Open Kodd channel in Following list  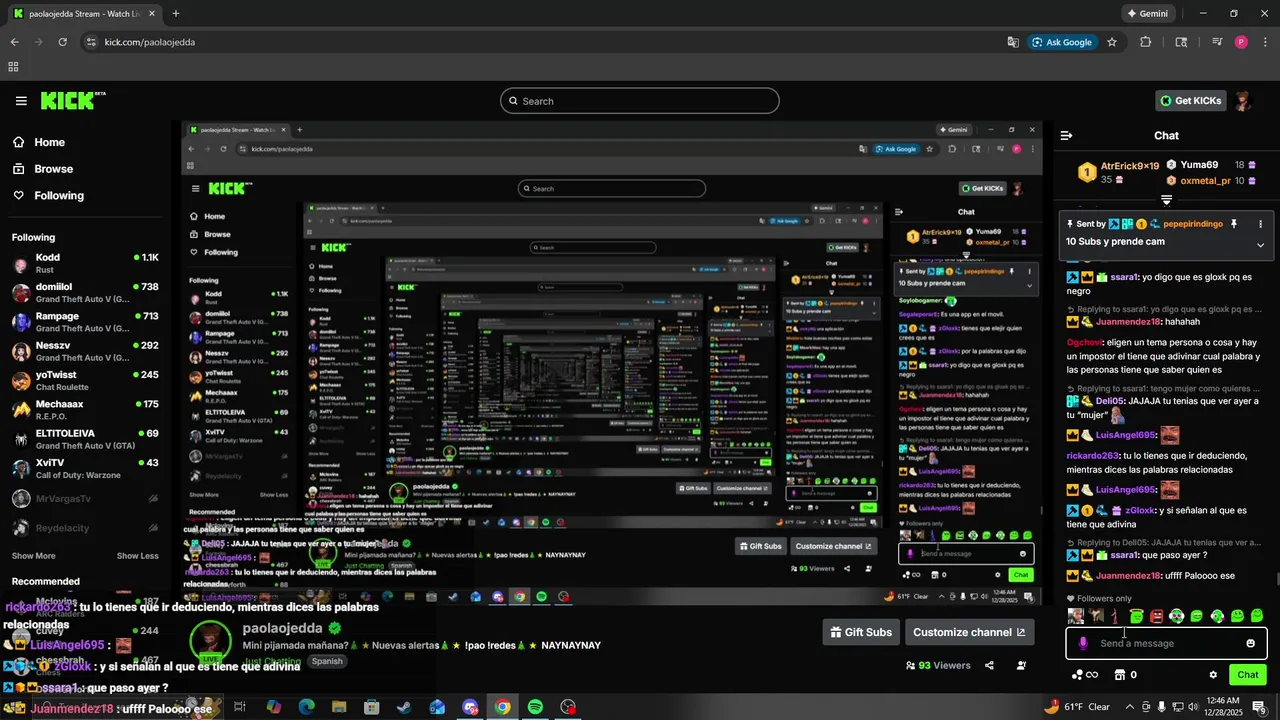pyautogui.click(x=85, y=263)
